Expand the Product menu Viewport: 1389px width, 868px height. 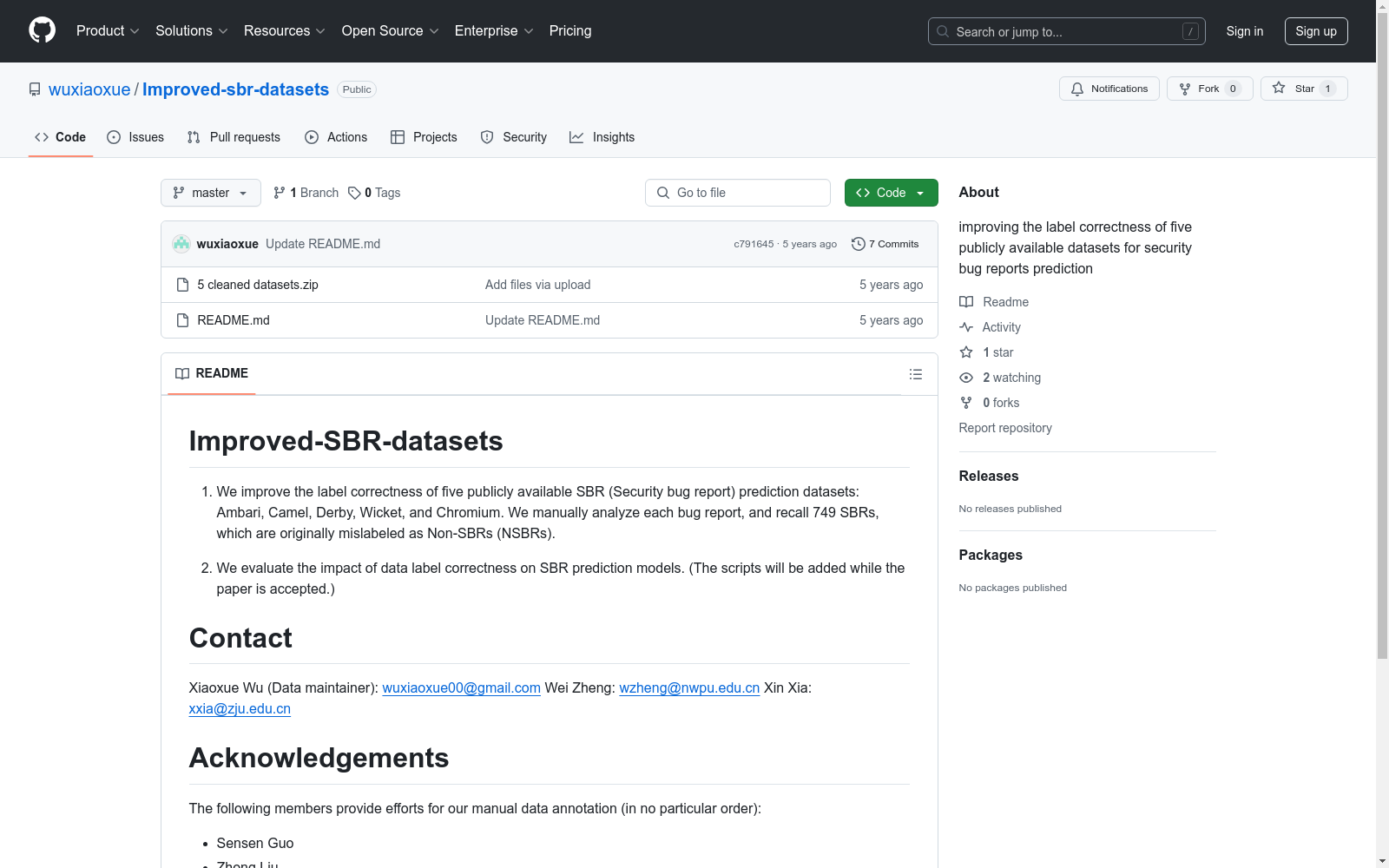(x=108, y=31)
